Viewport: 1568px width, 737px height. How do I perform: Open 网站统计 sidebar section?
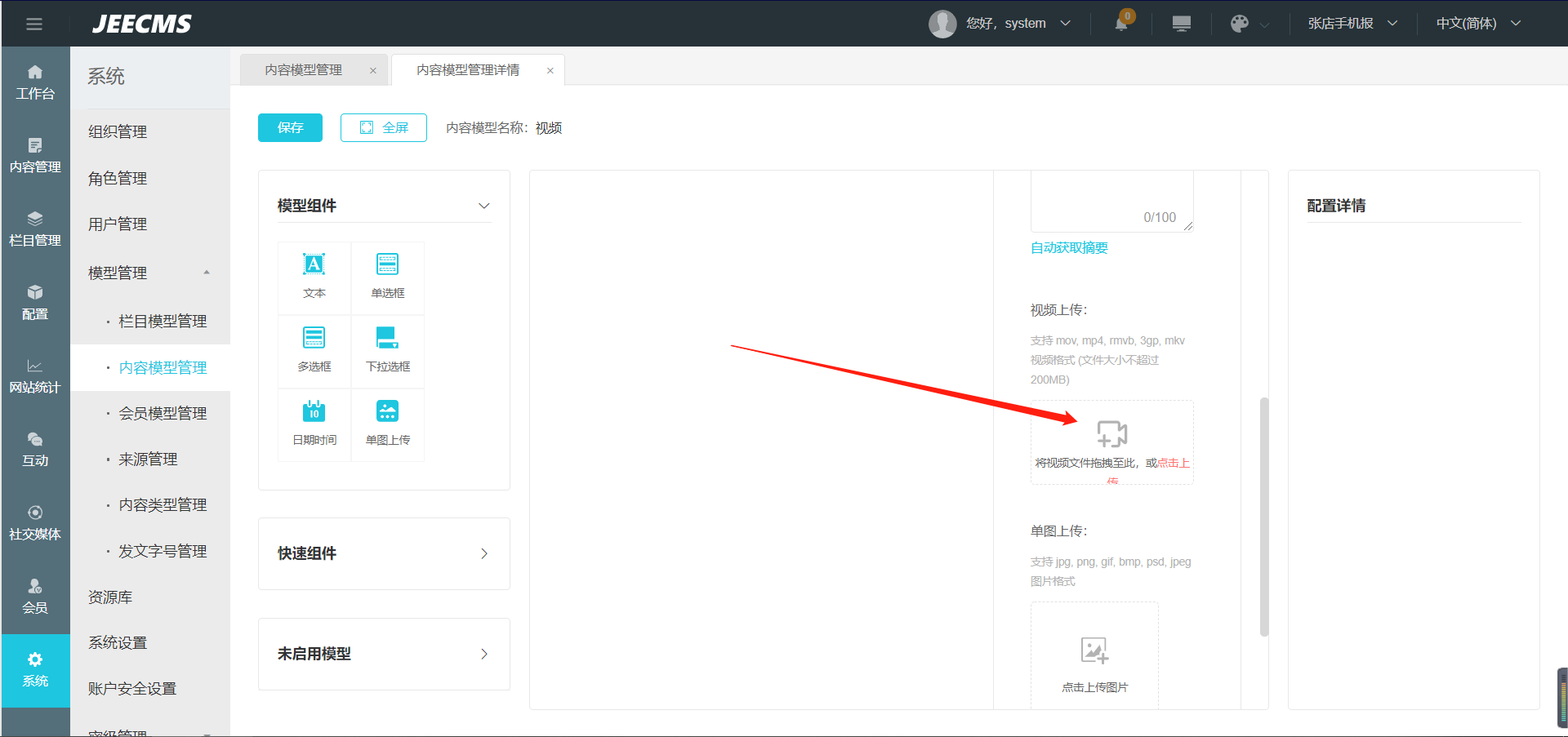35,377
